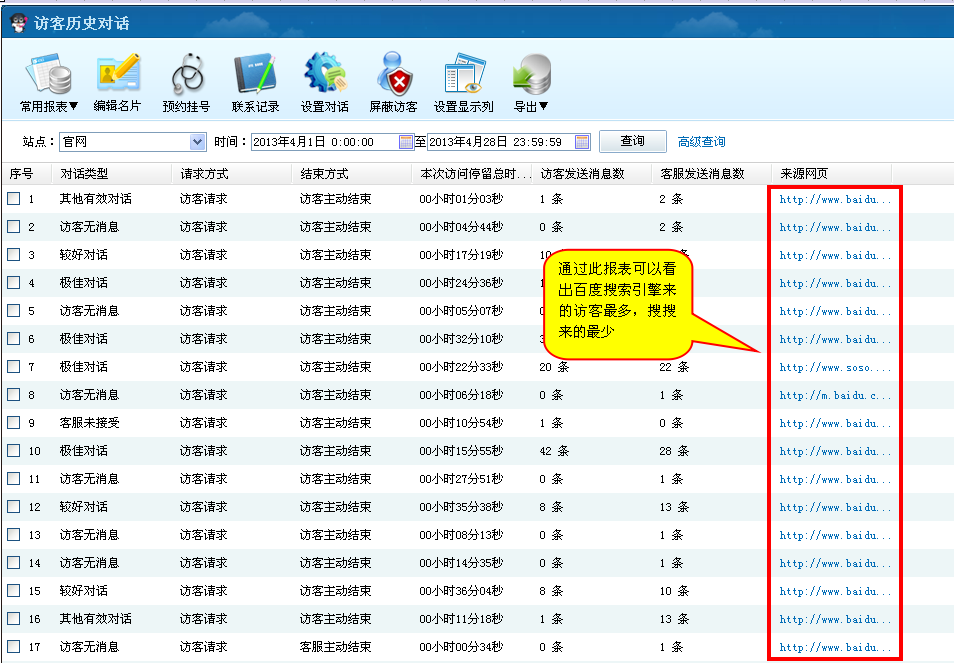
Task: Expand the 站点 site dropdown
Action: pyautogui.click(x=197, y=142)
